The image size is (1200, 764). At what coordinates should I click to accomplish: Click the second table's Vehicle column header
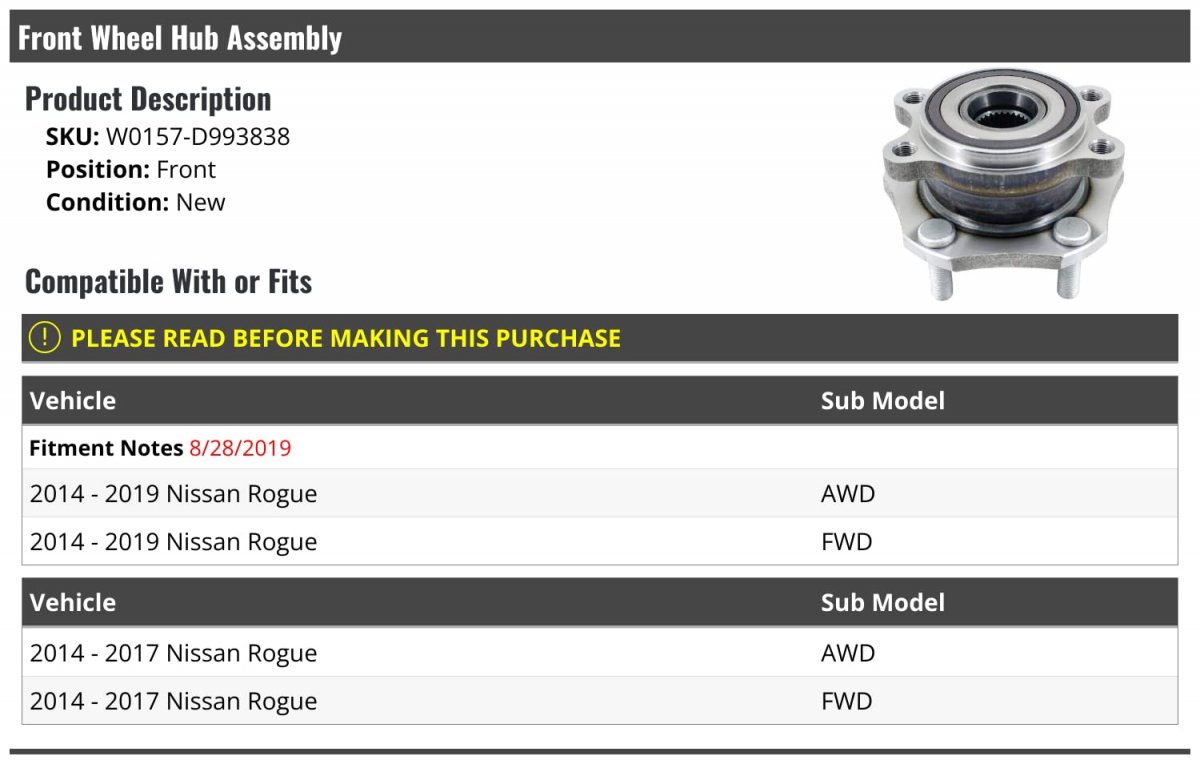coord(73,603)
